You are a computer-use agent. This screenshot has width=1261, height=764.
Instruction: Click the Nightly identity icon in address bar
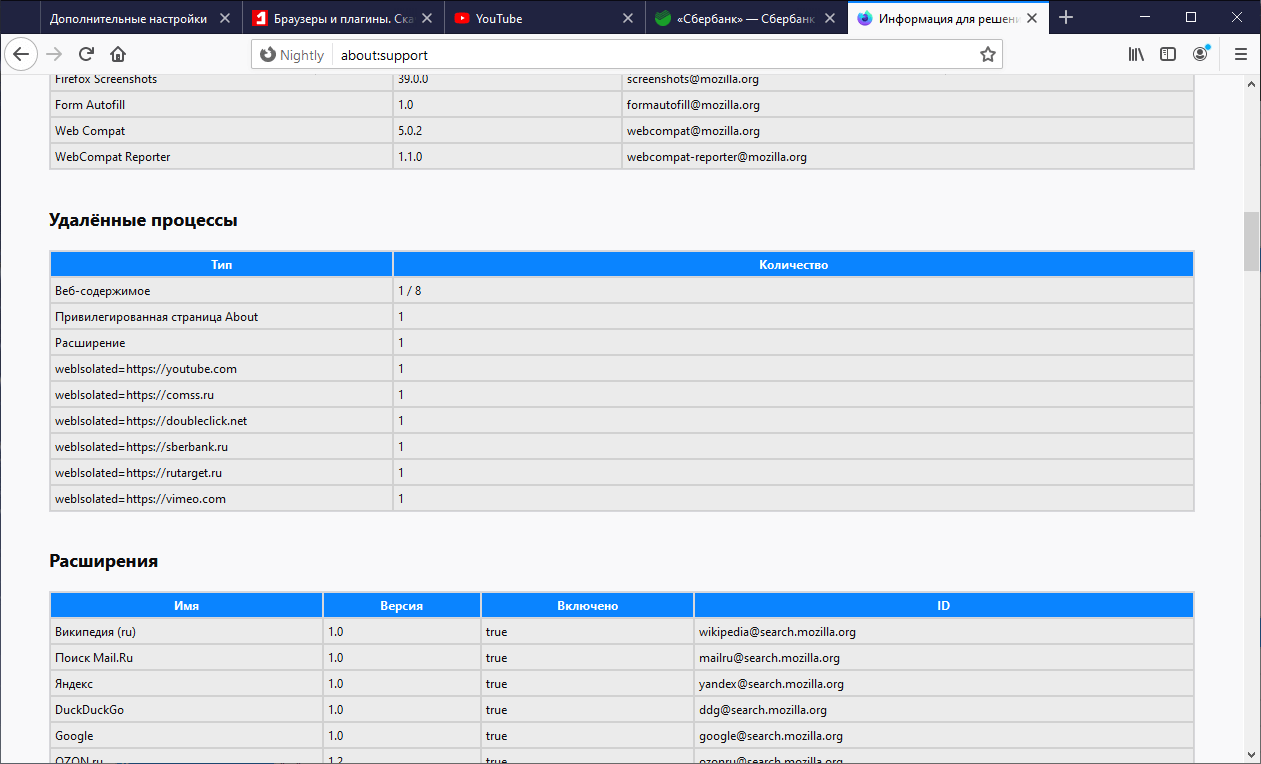click(x=267, y=54)
